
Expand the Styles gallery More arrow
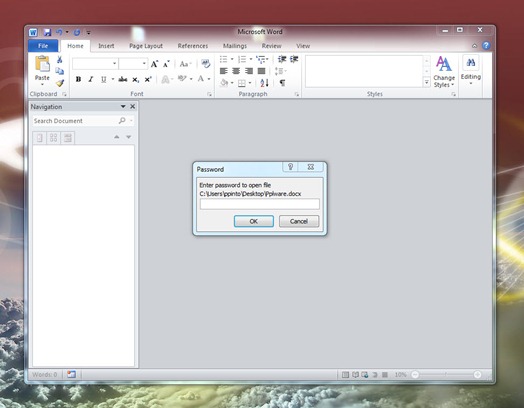click(427, 82)
